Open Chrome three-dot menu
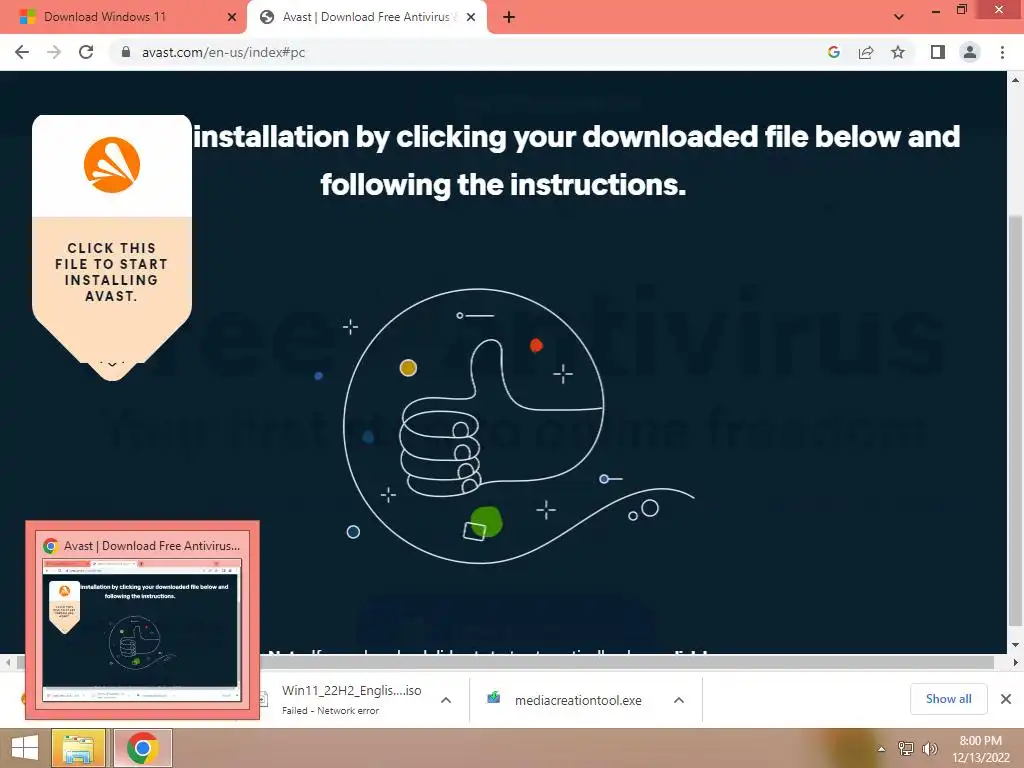The width and height of the screenshot is (1024, 768). pyautogui.click(x=1002, y=52)
